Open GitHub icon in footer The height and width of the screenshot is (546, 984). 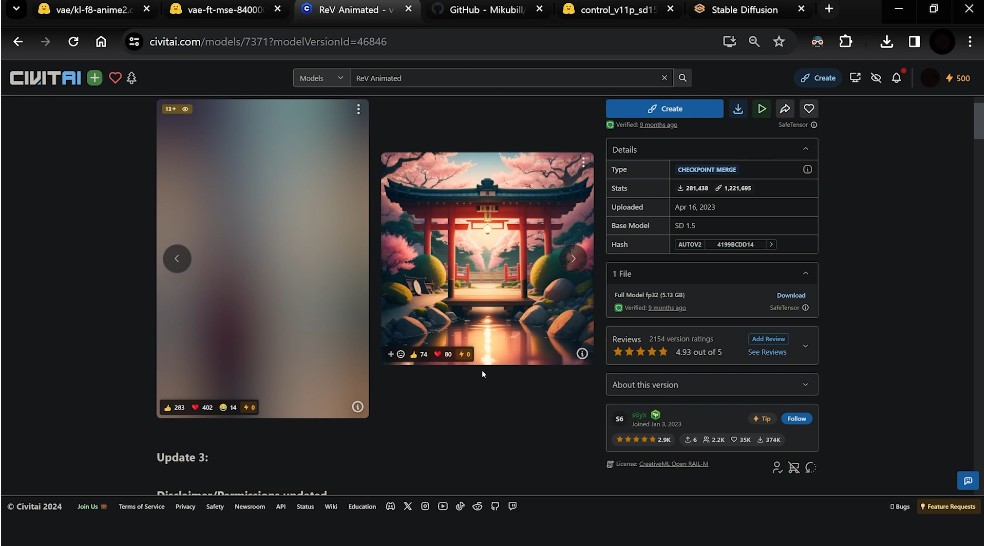(495, 506)
